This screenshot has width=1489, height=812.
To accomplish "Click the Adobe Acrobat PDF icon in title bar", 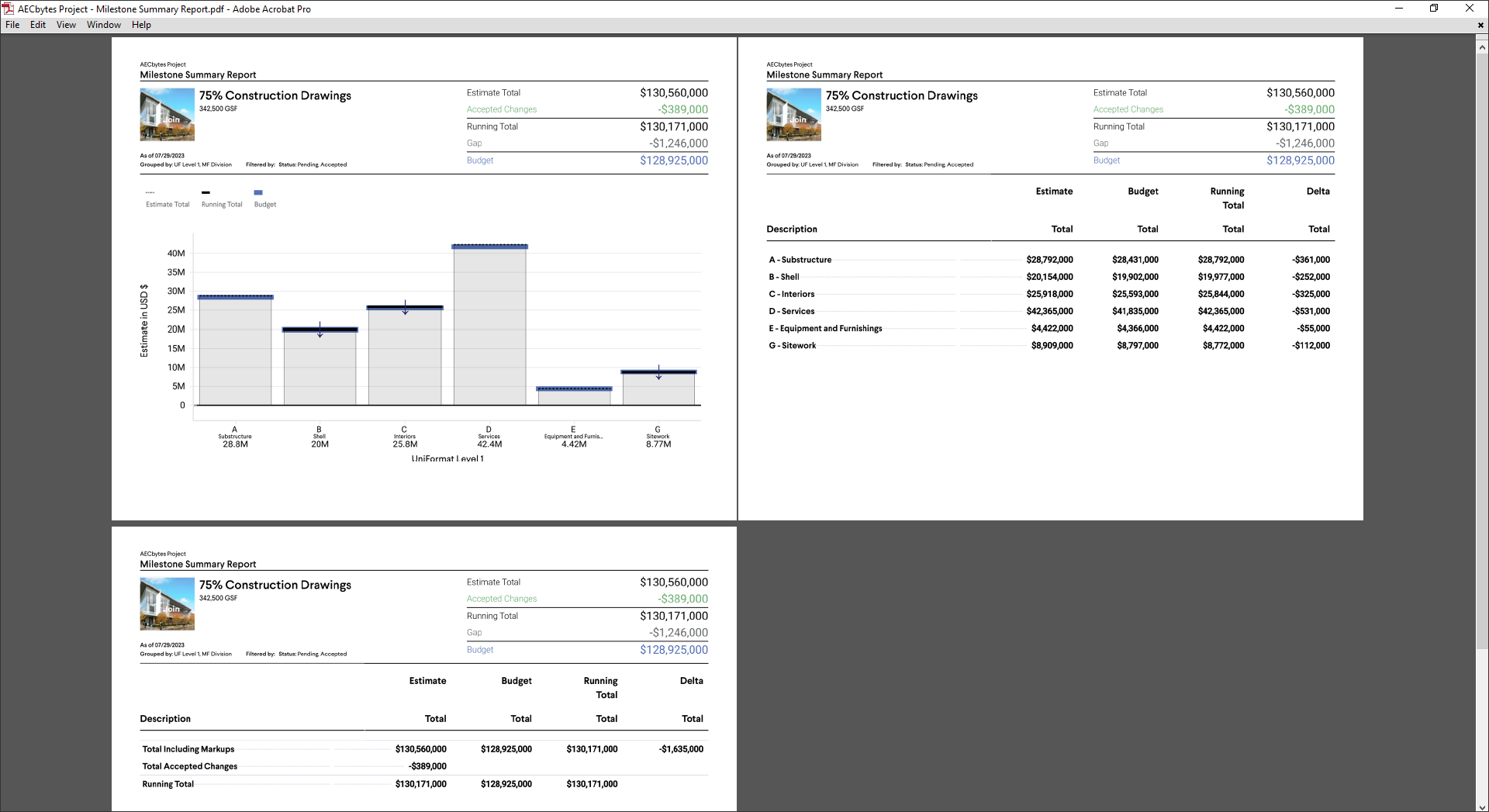I will click(x=8, y=9).
